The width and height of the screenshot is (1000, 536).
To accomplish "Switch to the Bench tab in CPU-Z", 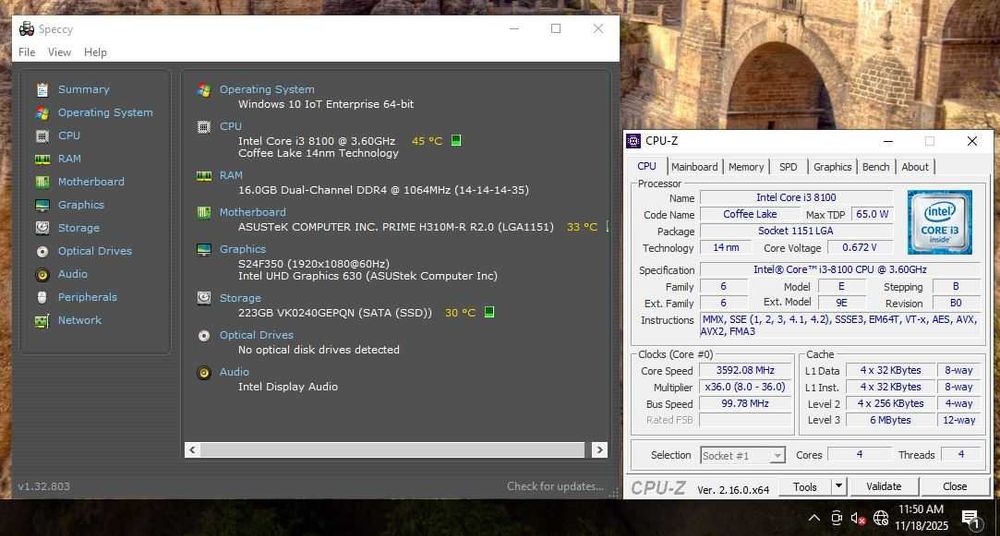I will [x=876, y=167].
